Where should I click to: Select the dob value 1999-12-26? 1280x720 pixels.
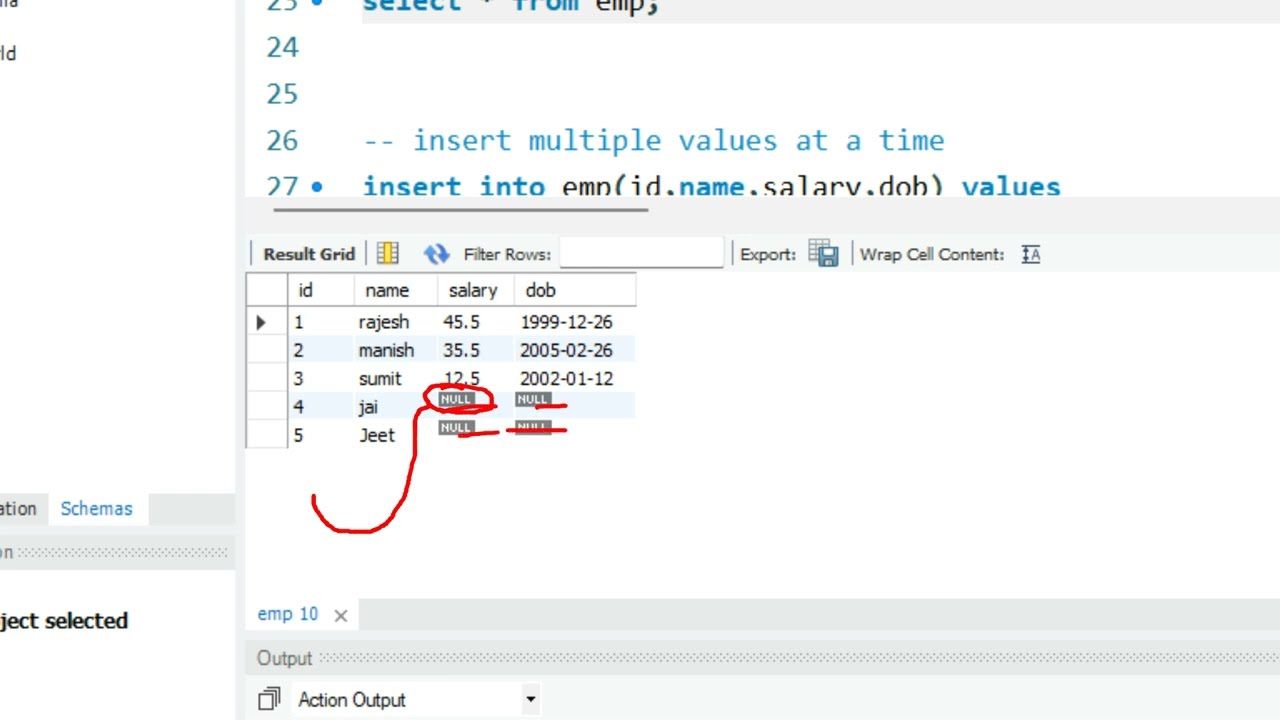coord(566,322)
